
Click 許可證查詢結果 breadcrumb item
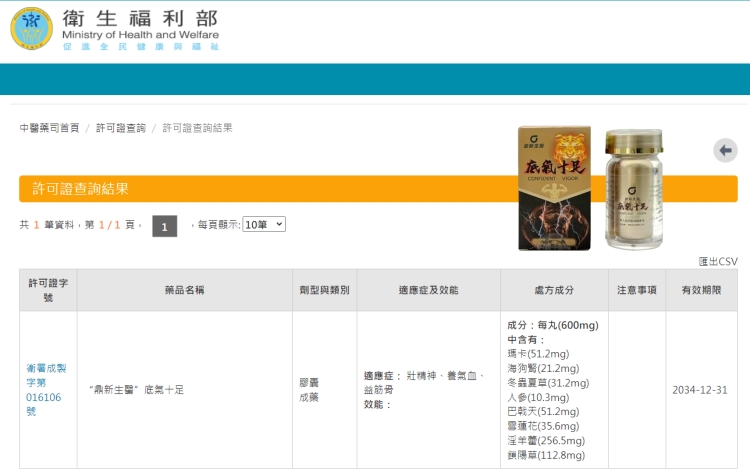click(x=197, y=128)
